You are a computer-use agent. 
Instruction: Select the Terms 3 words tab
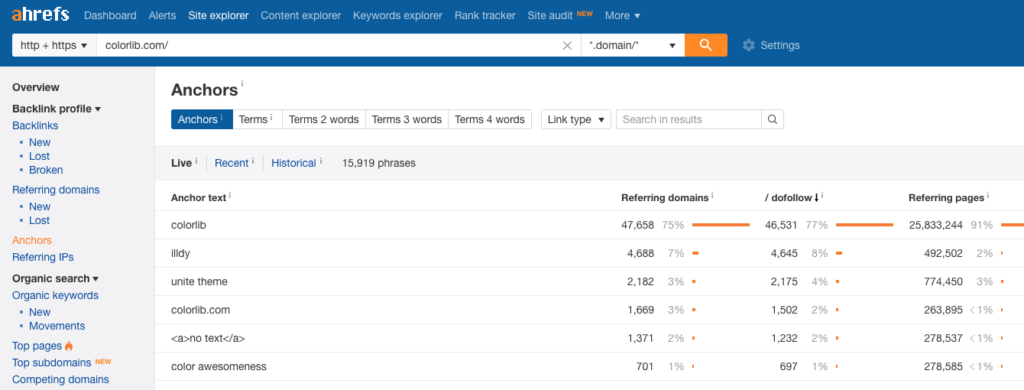click(x=407, y=120)
